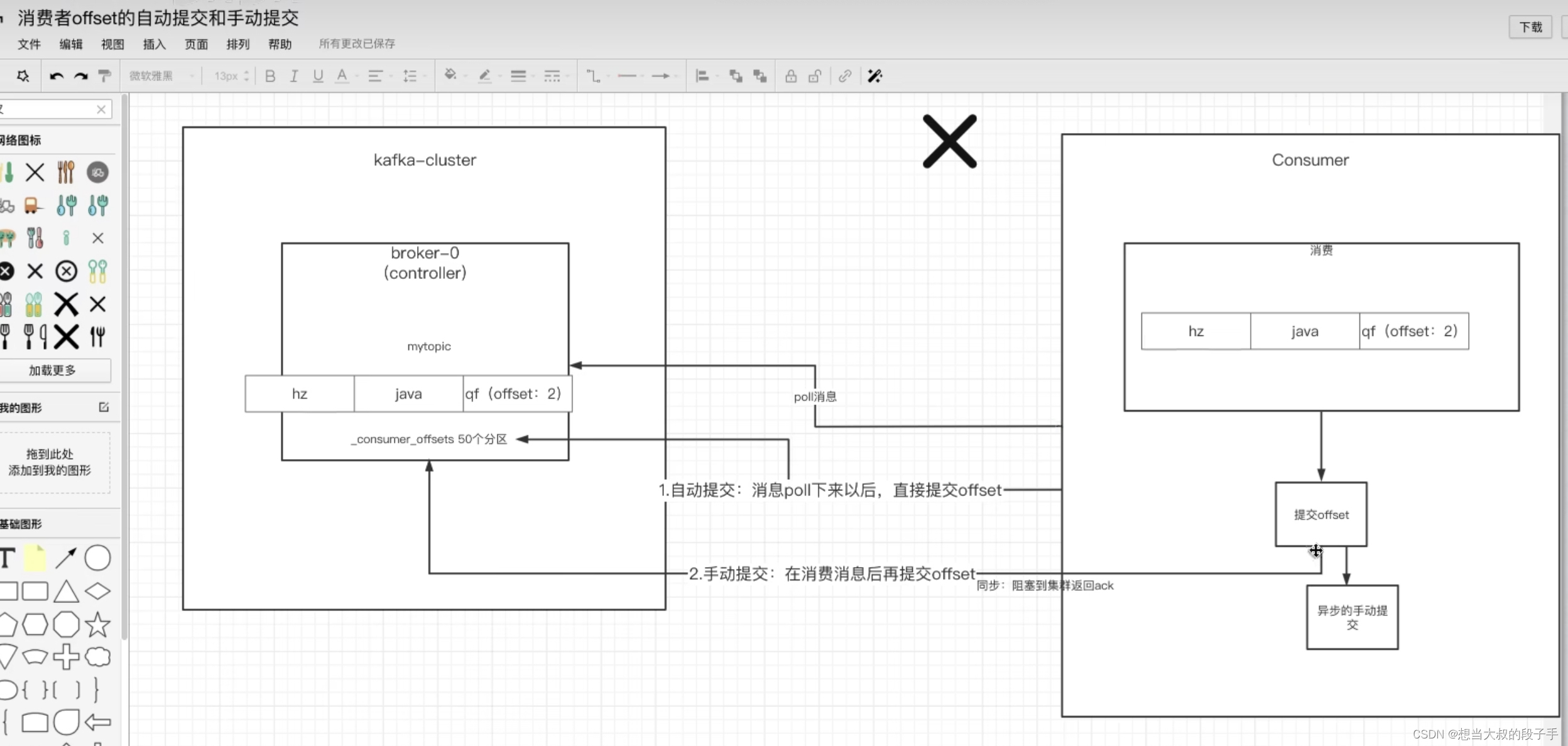Click the 加载更多 button

pyautogui.click(x=53, y=370)
